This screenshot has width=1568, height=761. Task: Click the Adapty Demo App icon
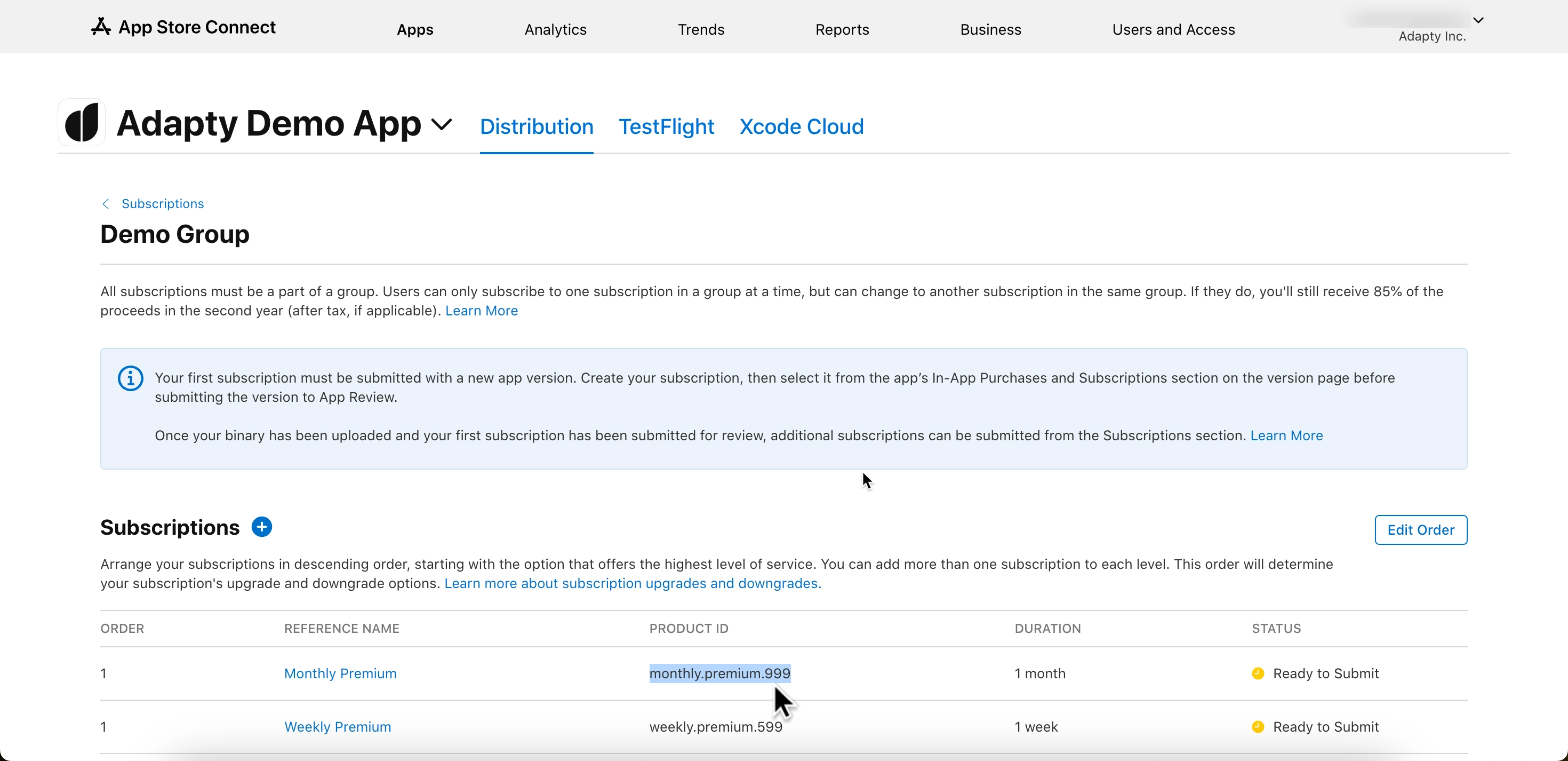coord(82,122)
